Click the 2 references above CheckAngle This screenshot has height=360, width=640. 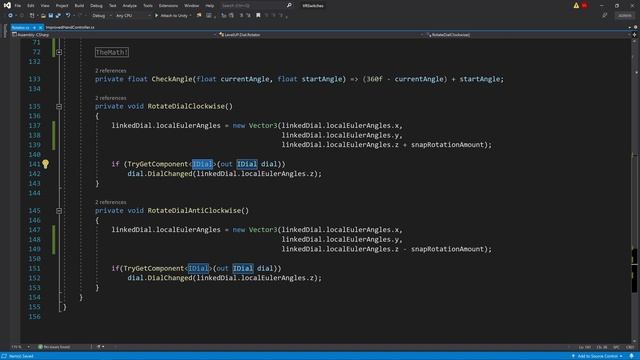click(x=111, y=71)
